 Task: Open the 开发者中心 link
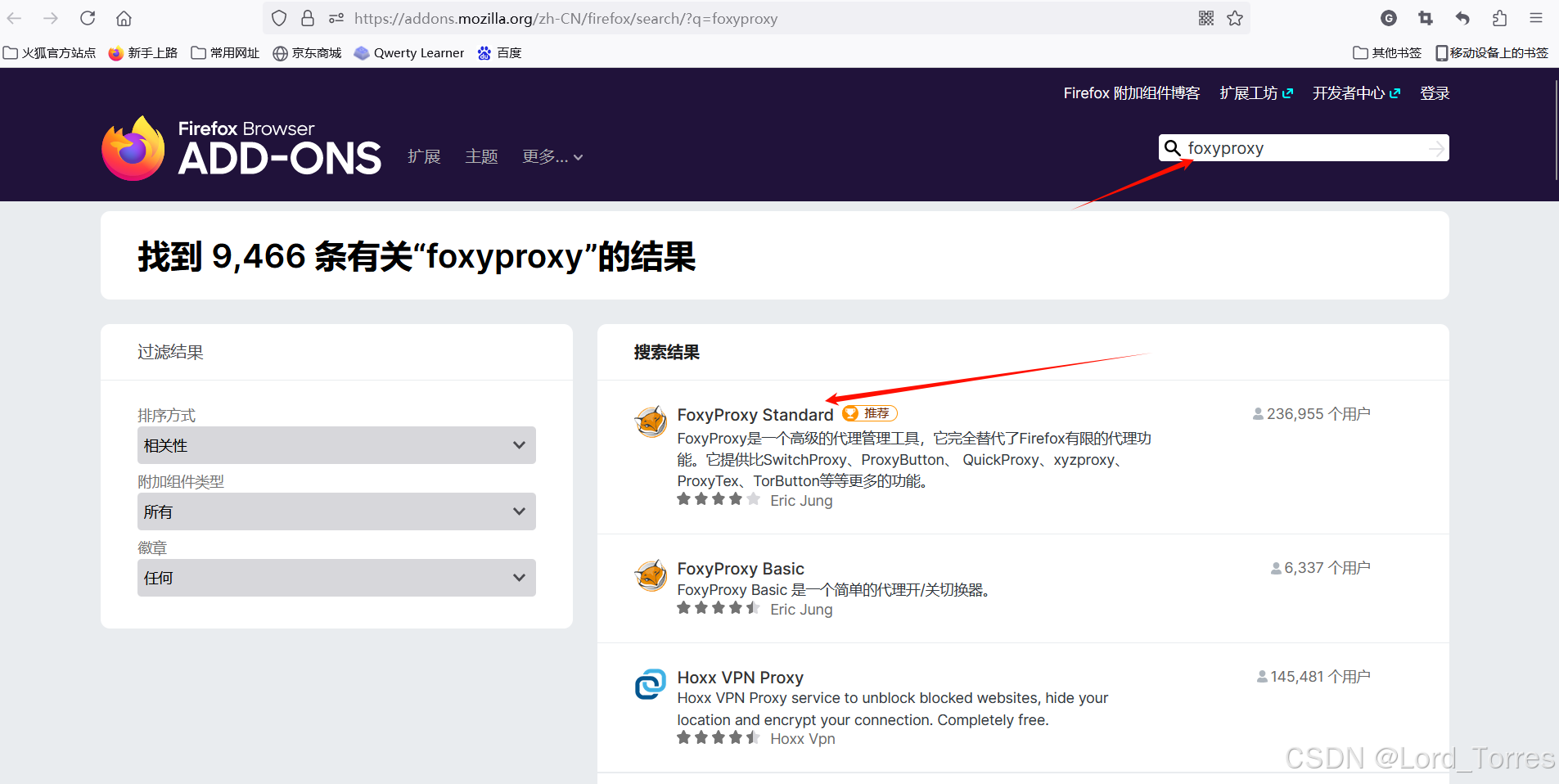tap(1357, 93)
